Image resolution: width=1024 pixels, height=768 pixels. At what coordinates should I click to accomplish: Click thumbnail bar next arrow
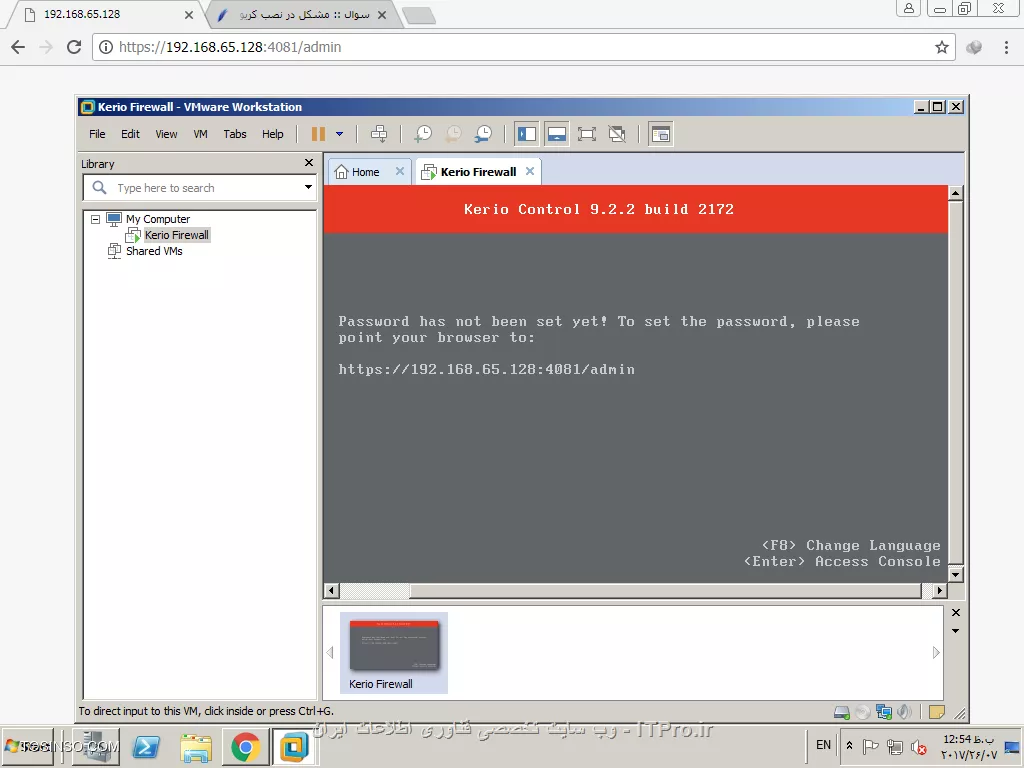[x=936, y=652]
